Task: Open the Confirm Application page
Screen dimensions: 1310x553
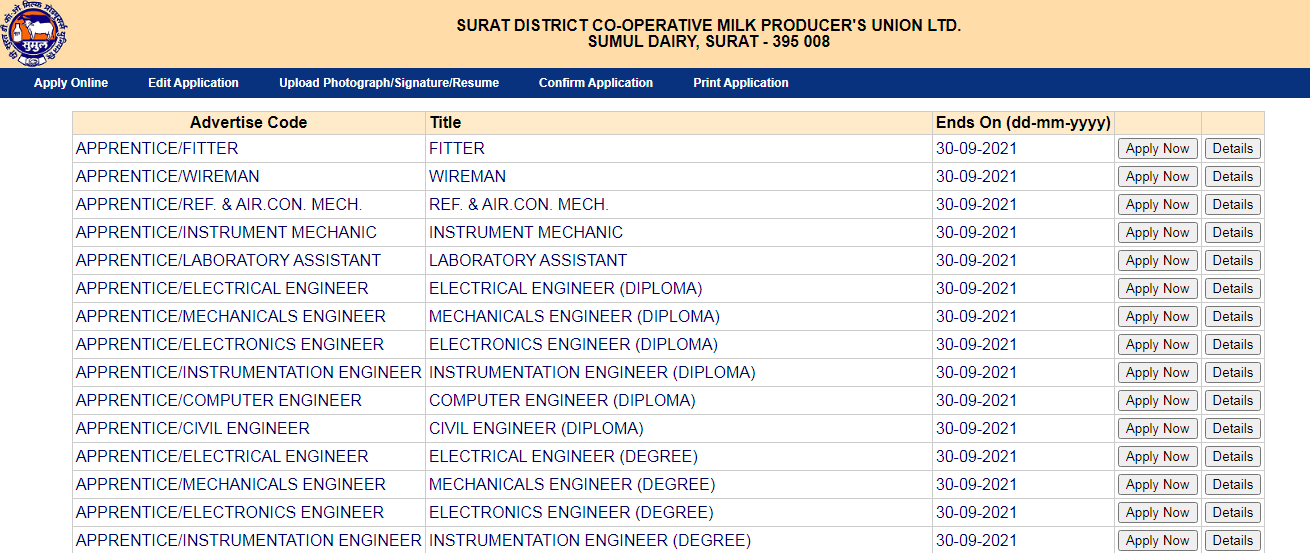Action: [596, 83]
